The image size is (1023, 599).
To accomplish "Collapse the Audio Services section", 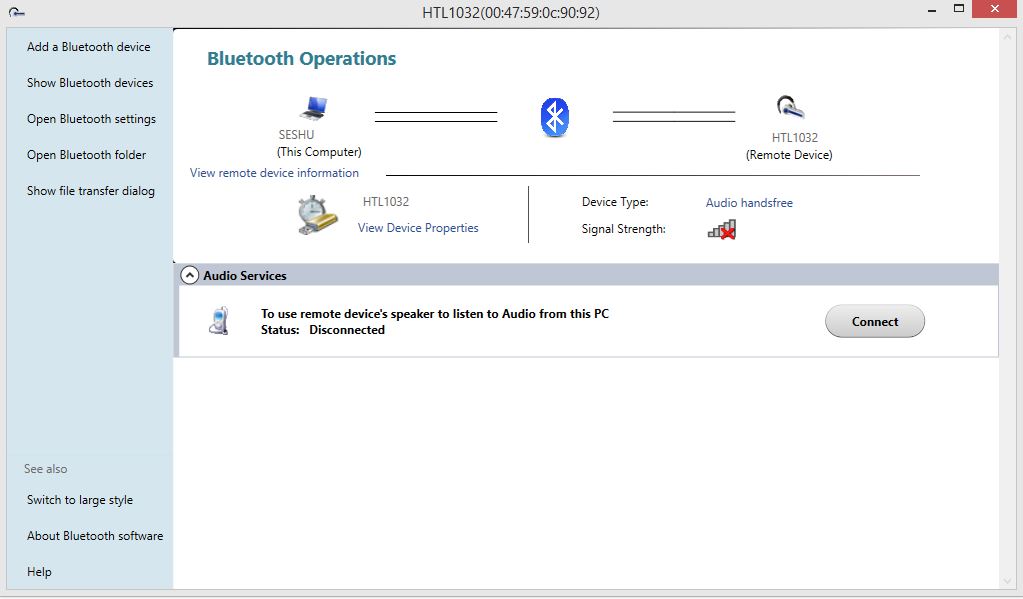I will [x=189, y=275].
